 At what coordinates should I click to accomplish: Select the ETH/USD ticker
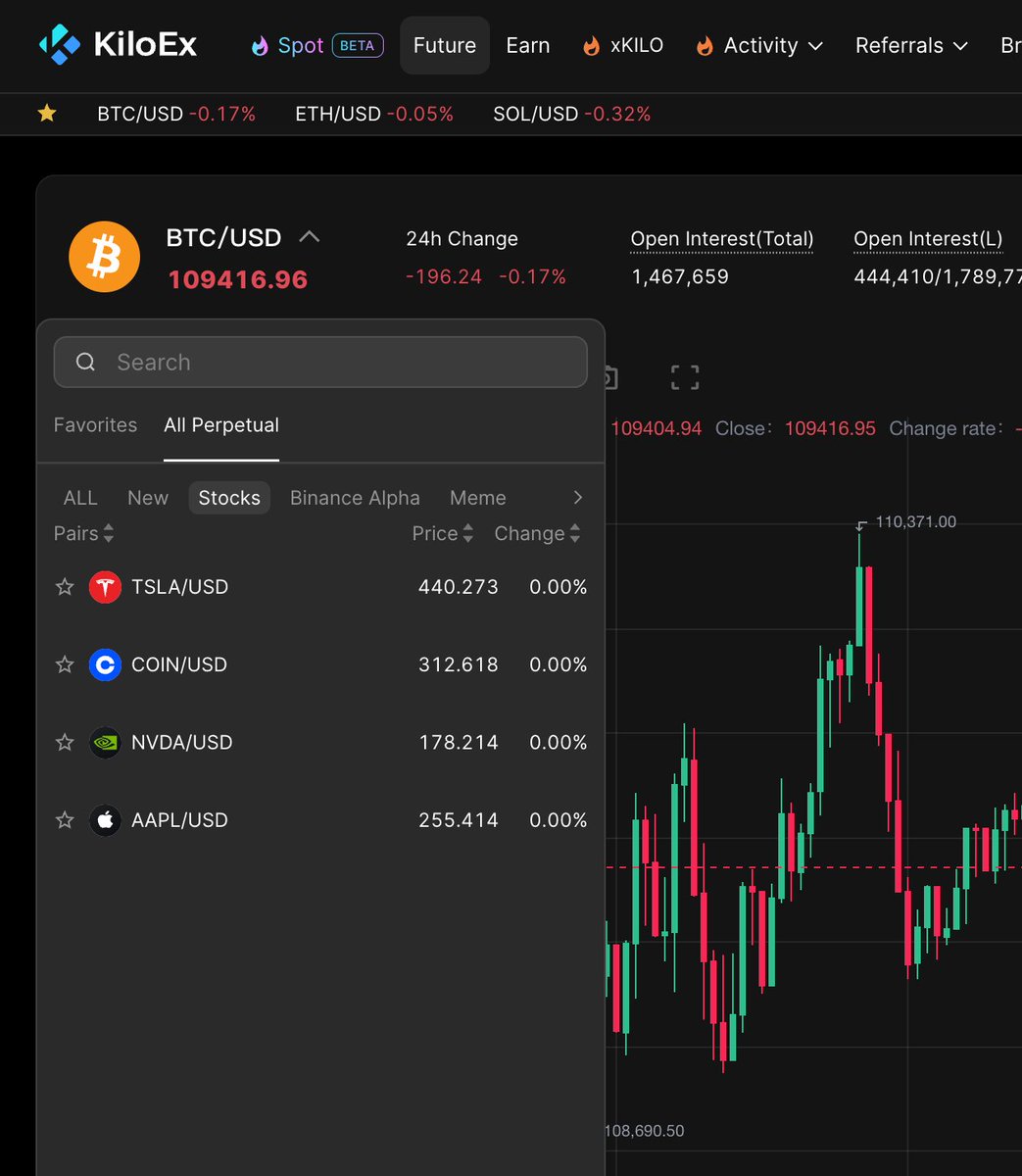[373, 114]
